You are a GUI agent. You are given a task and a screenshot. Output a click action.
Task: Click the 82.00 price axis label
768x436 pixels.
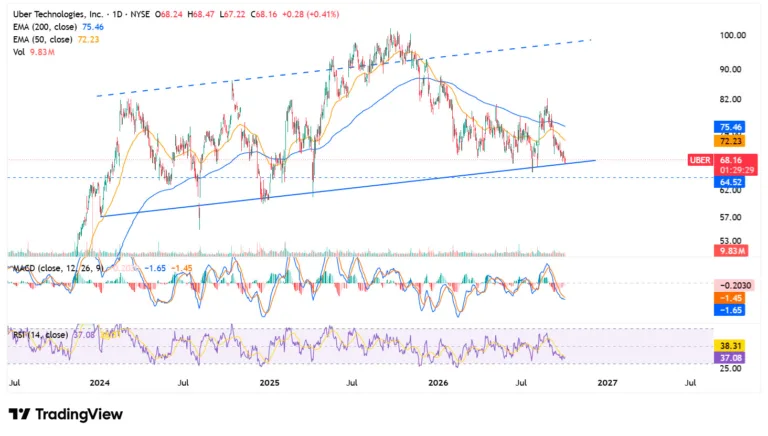click(730, 99)
